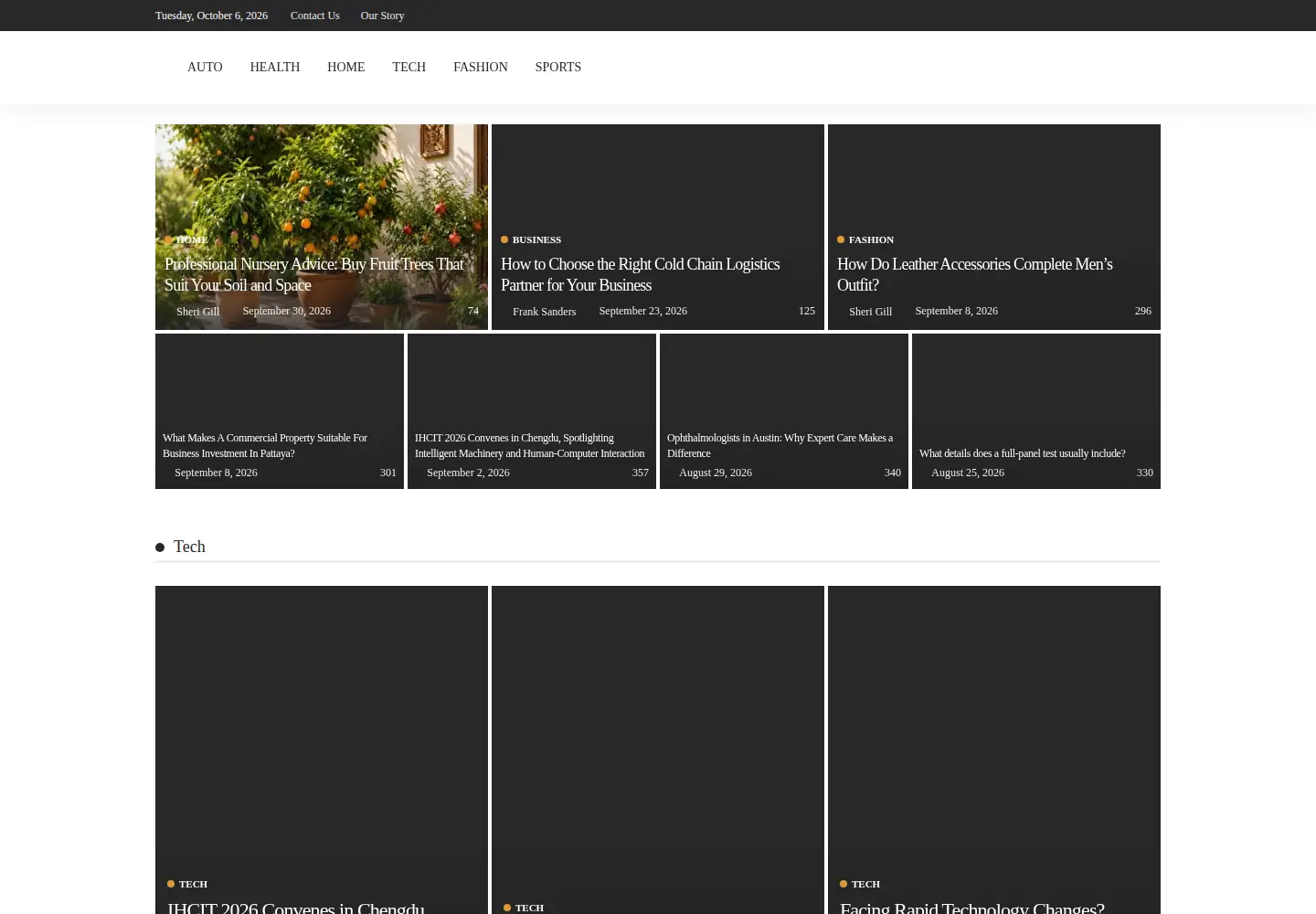Click the 330 view count
Viewport: 1316px width, 914px height.
(x=1144, y=473)
